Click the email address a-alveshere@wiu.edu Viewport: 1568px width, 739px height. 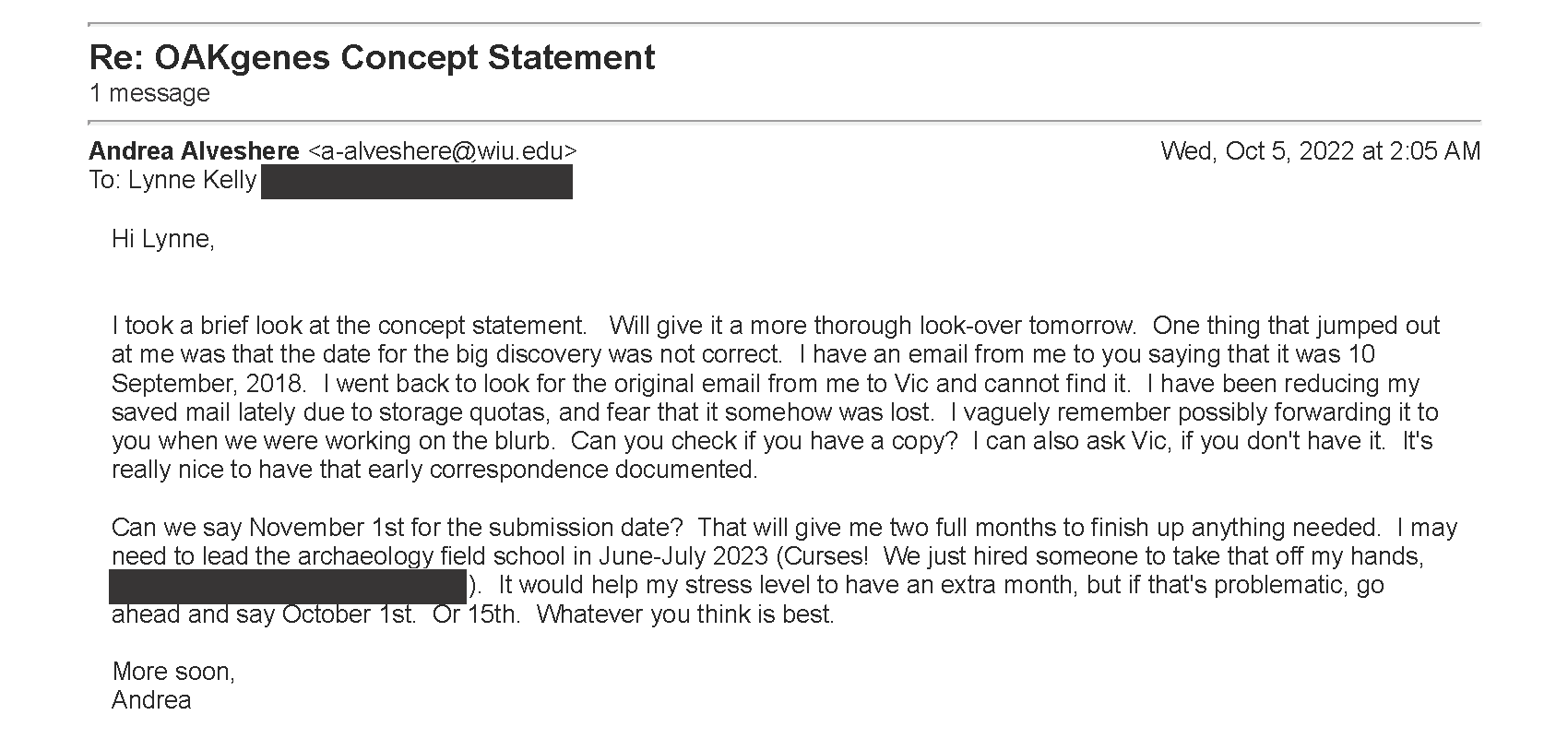click(x=442, y=151)
